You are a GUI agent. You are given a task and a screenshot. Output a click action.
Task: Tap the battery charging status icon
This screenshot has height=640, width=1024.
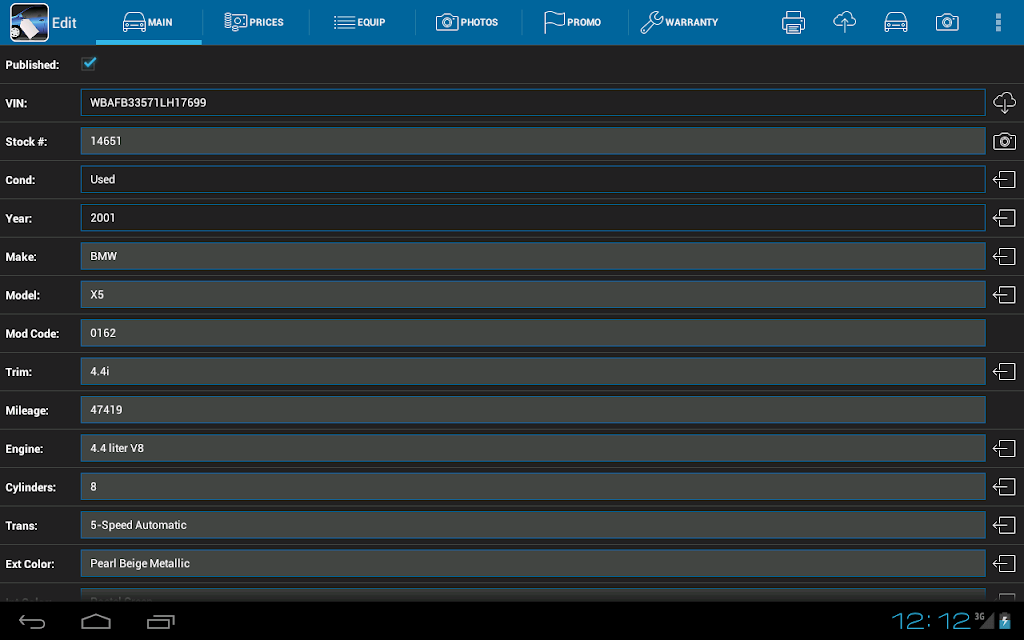pos(1005,621)
